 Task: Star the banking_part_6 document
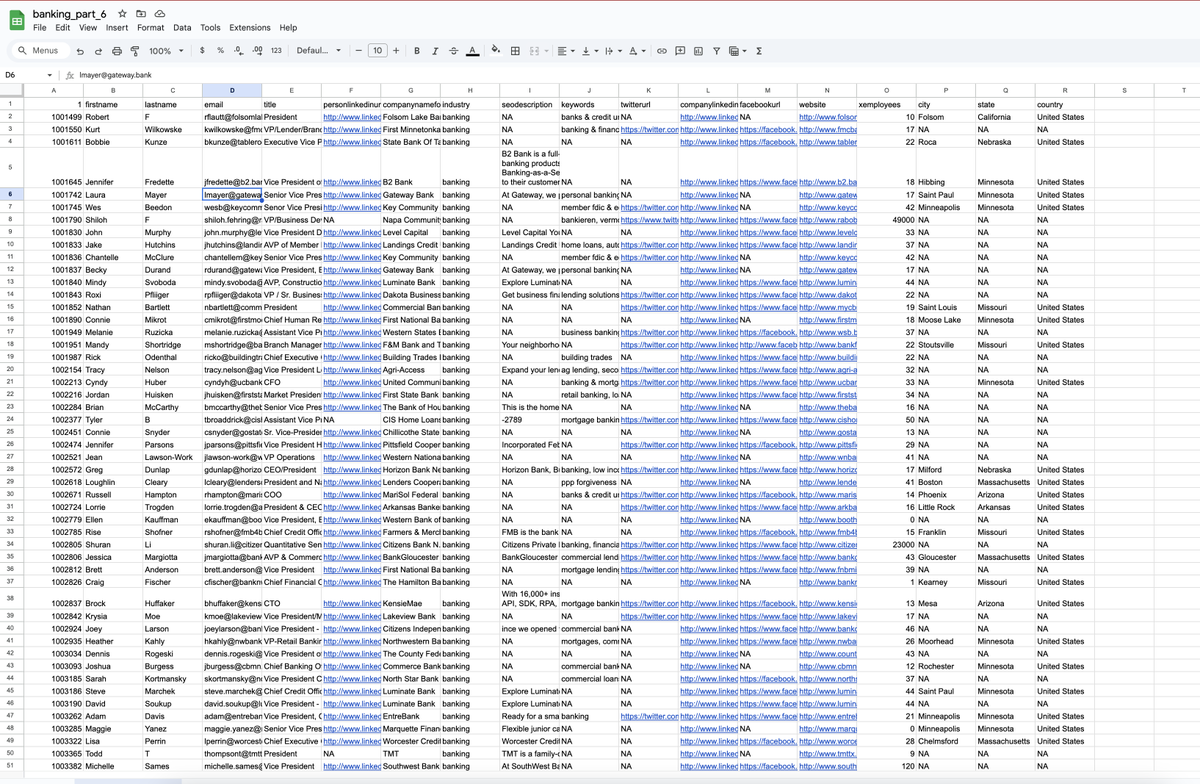click(122, 14)
